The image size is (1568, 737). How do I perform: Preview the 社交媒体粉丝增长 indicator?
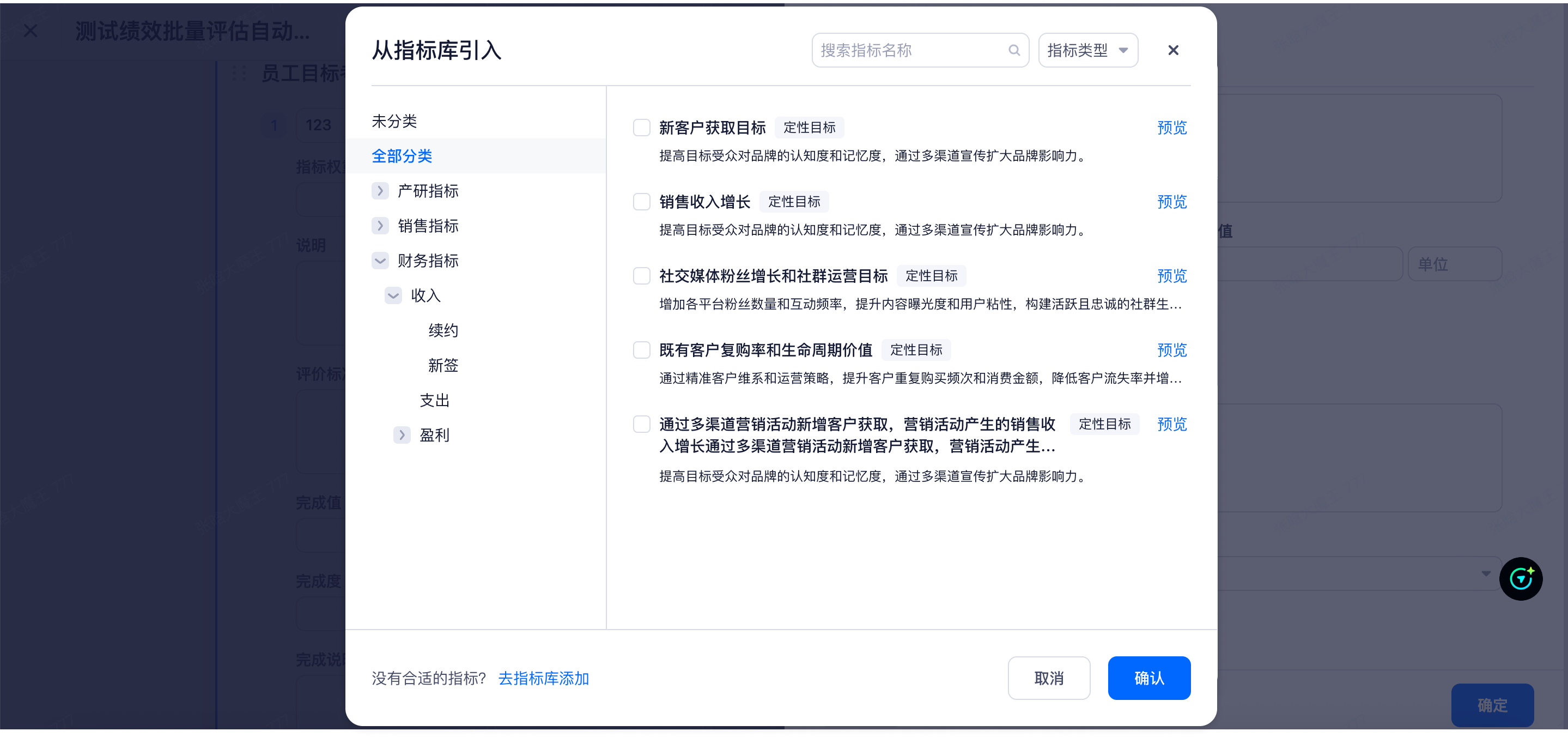tap(1171, 276)
